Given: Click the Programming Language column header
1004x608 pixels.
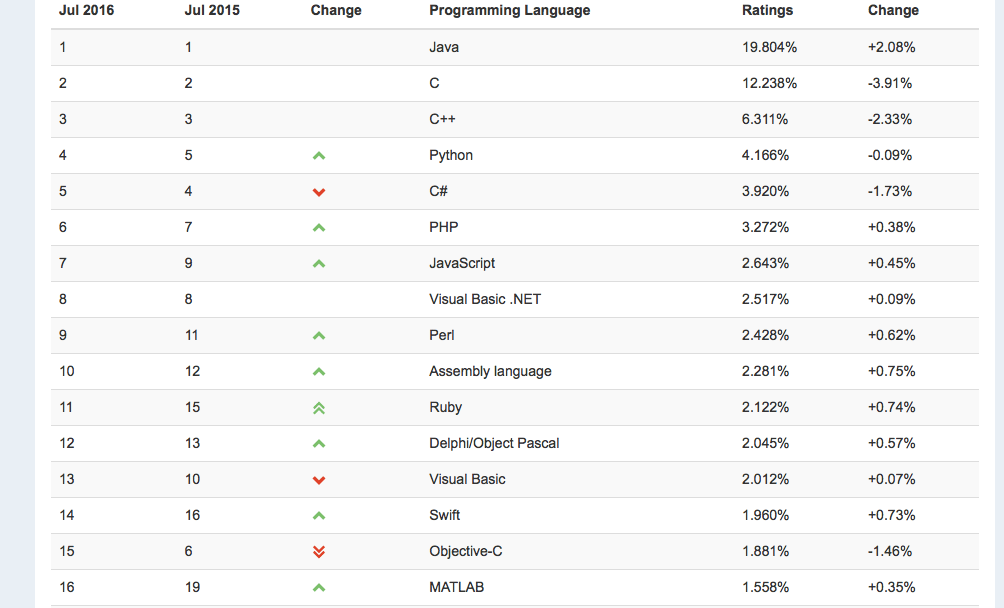Looking at the screenshot, I should coord(509,11).
